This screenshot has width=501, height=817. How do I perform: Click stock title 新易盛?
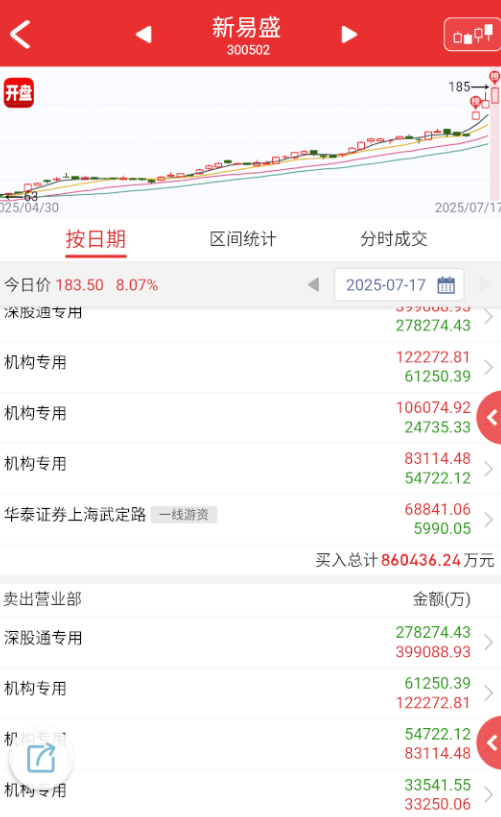point(246,27)
